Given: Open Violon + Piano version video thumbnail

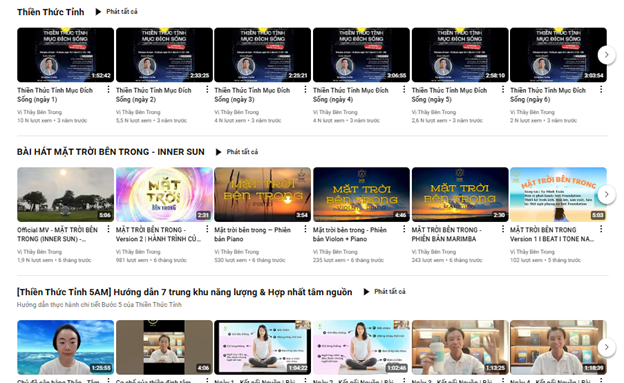Looking at the screenshot, I should click(x=361, y=194).
